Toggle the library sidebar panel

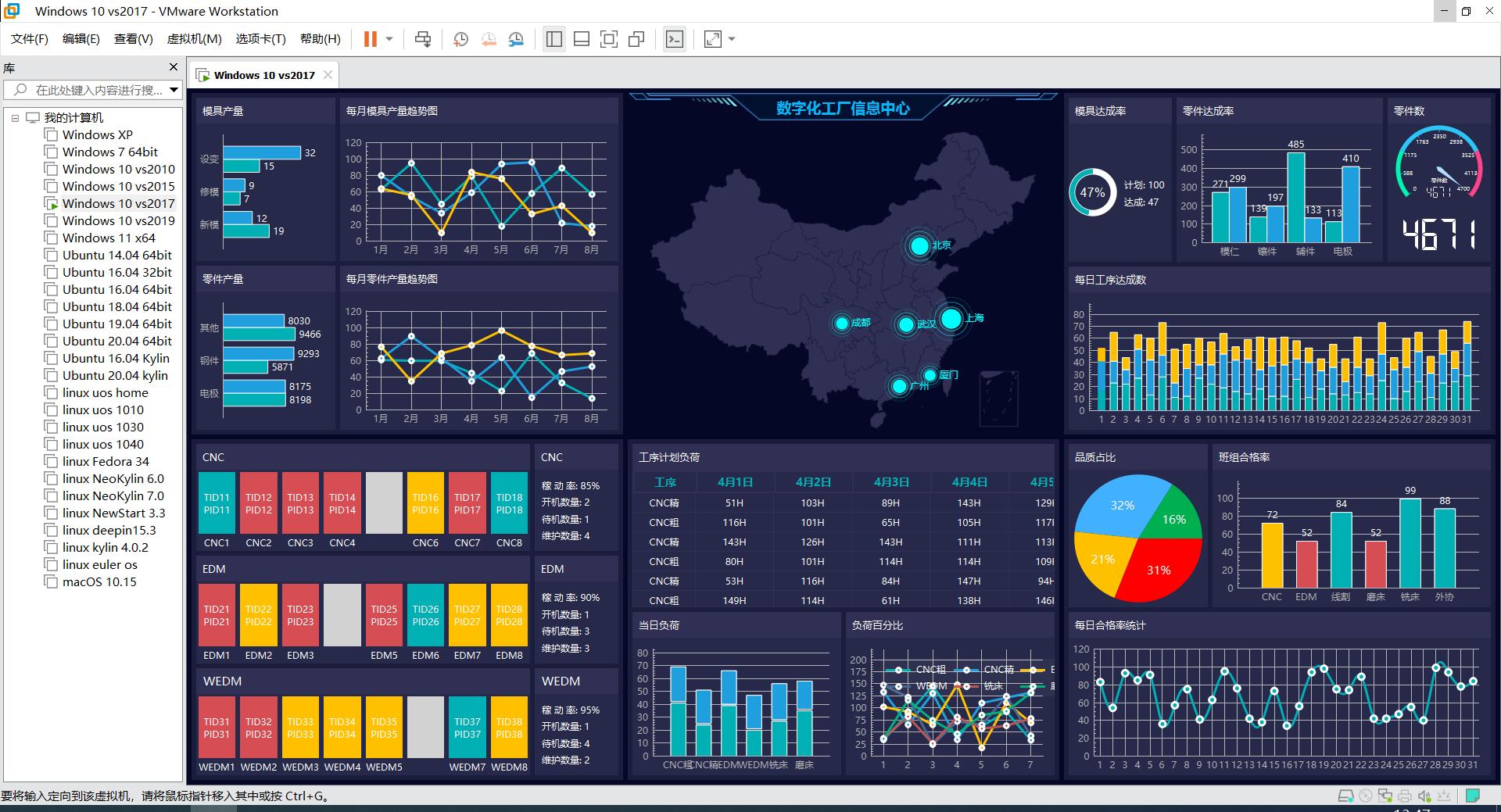[553, 39]
